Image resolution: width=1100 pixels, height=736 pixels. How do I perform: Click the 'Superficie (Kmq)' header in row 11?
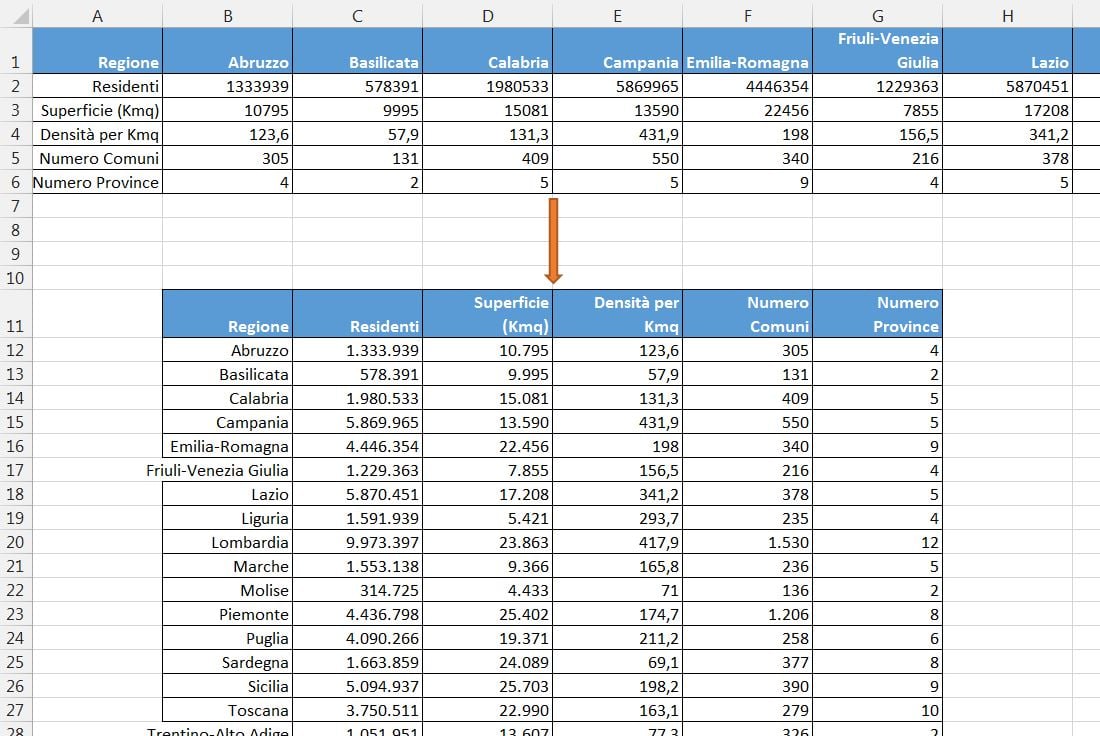coord(488,314)
